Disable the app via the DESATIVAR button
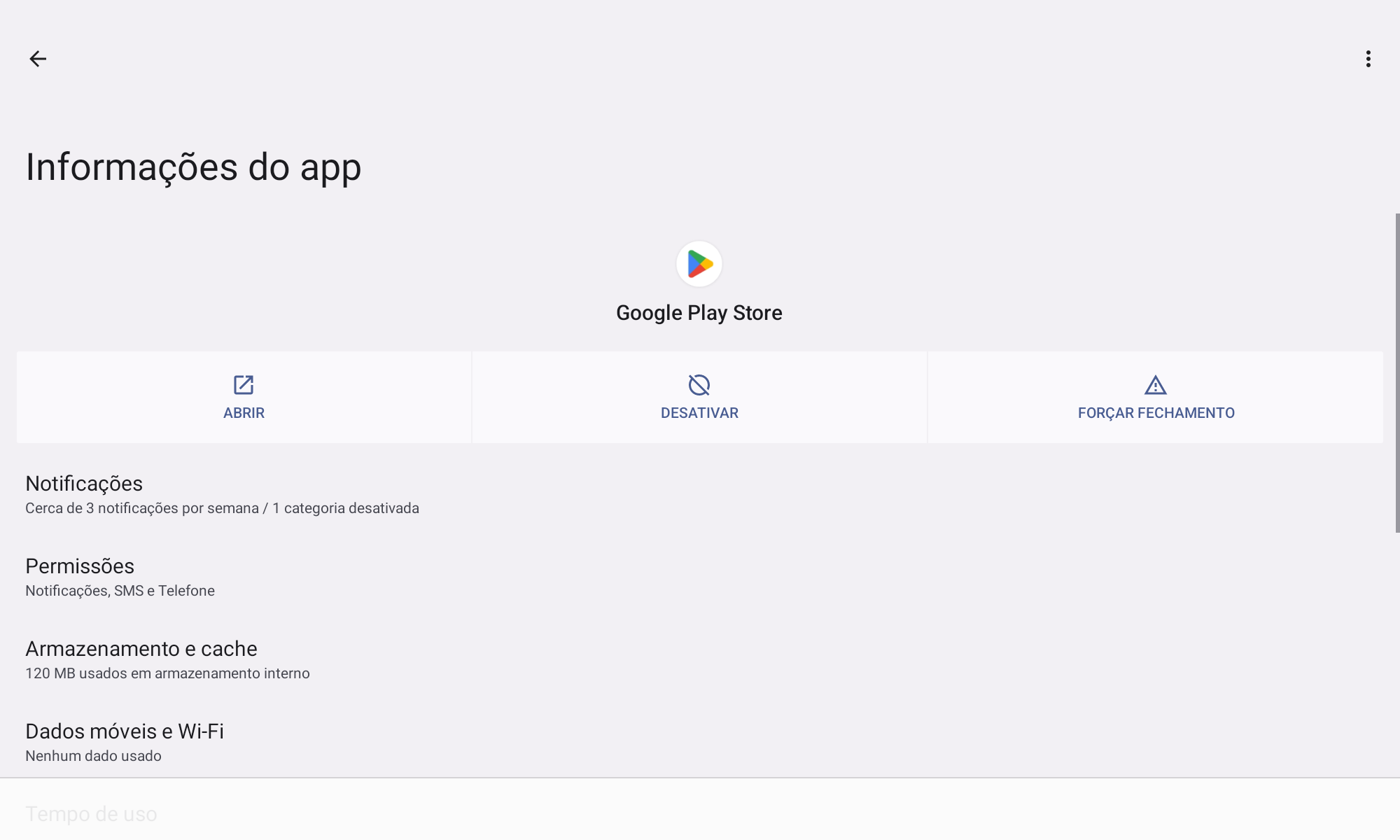Screen dimensions: 1400x840 [699, 397]
